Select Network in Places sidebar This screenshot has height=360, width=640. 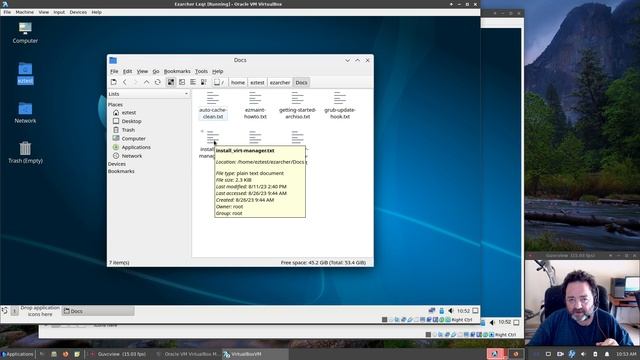point(131,156)
